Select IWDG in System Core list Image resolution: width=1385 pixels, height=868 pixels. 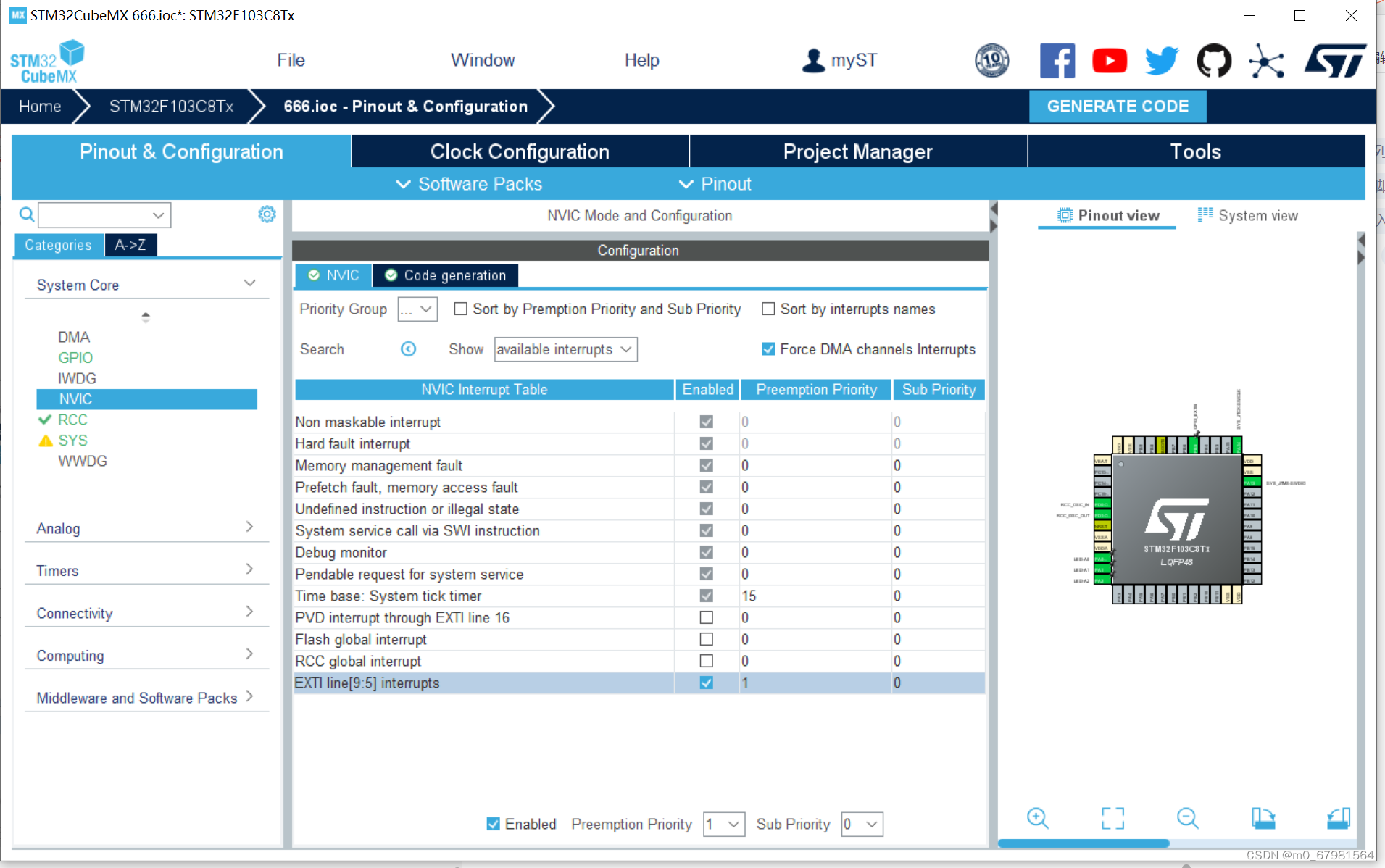pos(77,379)
